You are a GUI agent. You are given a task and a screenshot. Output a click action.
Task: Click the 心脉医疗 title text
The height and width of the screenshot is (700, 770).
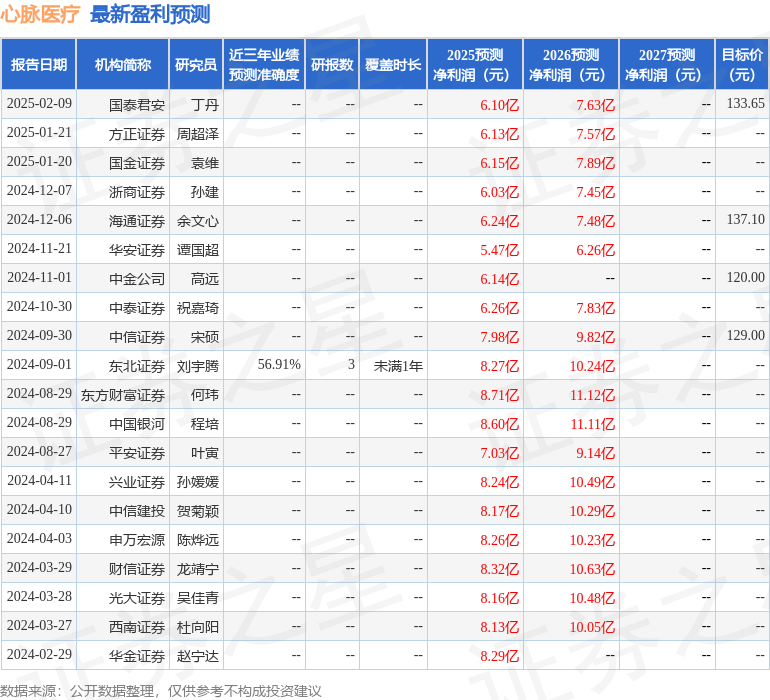40,14
